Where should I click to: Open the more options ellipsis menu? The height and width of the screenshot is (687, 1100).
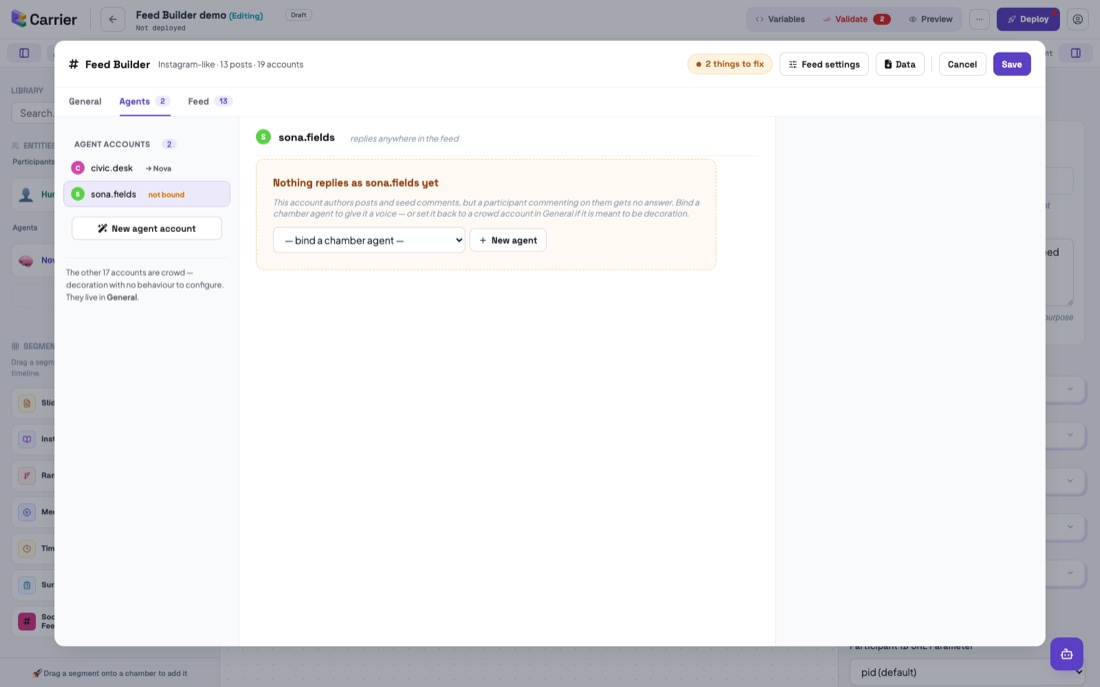click(979, 19)
